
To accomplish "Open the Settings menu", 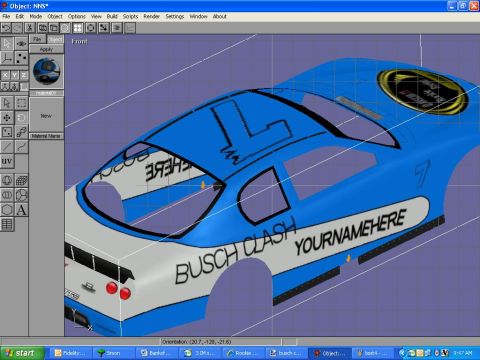I will coord(175,16).
